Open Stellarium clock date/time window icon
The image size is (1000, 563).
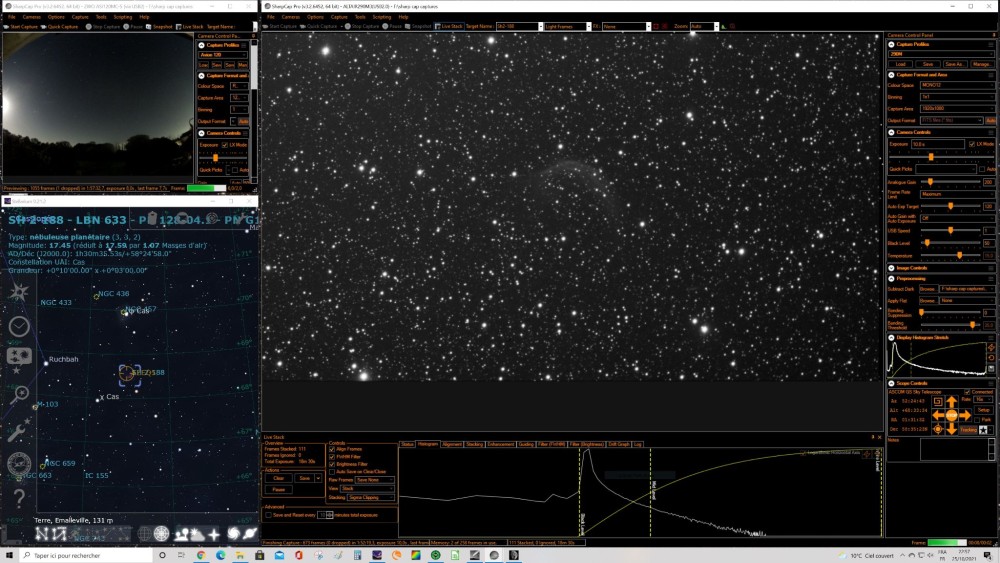pyautogui.click(x=18, y=326)
